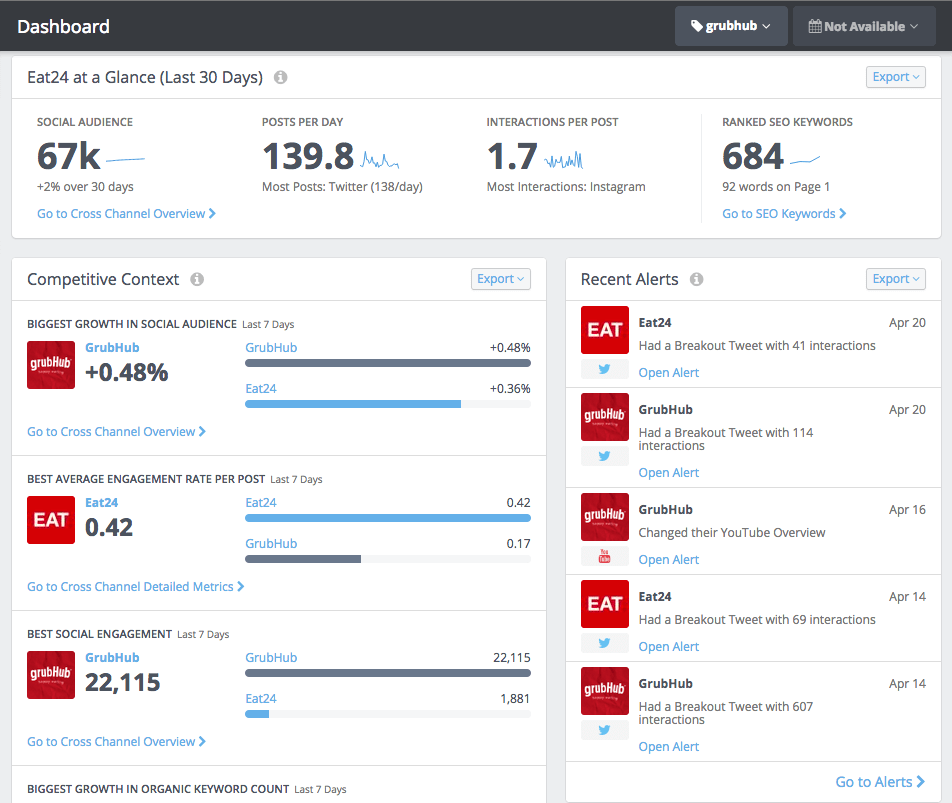
Task: Click the Eat24 +0.36% progress bar
Action: tap(388, 404)
